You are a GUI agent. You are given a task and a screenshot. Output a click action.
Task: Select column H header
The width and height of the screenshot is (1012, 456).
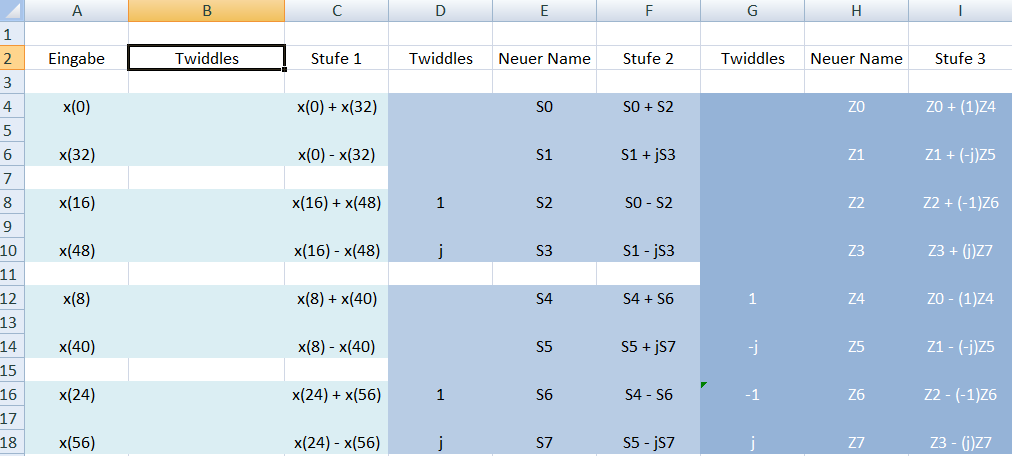856,11
